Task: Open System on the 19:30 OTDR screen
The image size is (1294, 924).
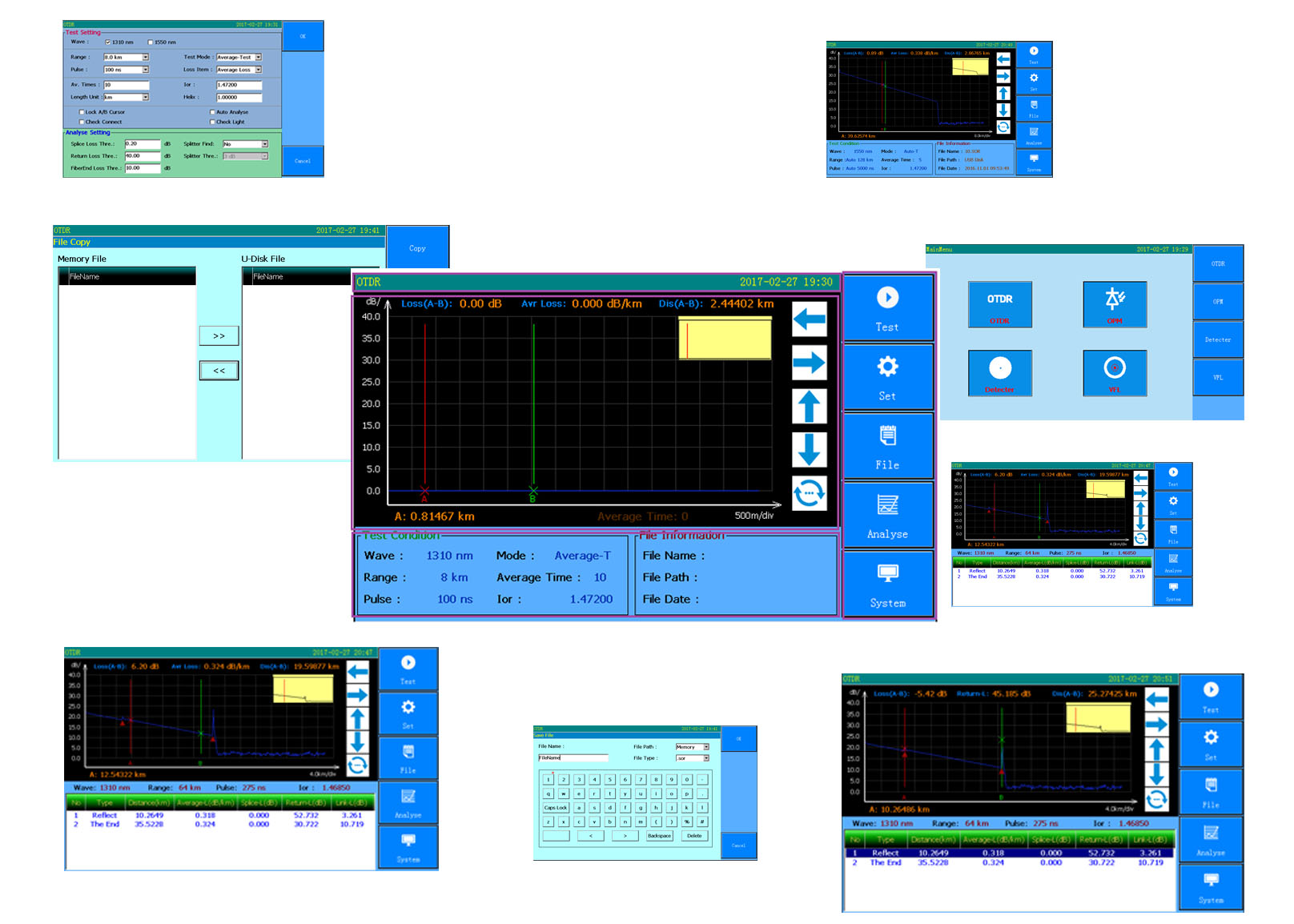Action: (x=888, y=584)
